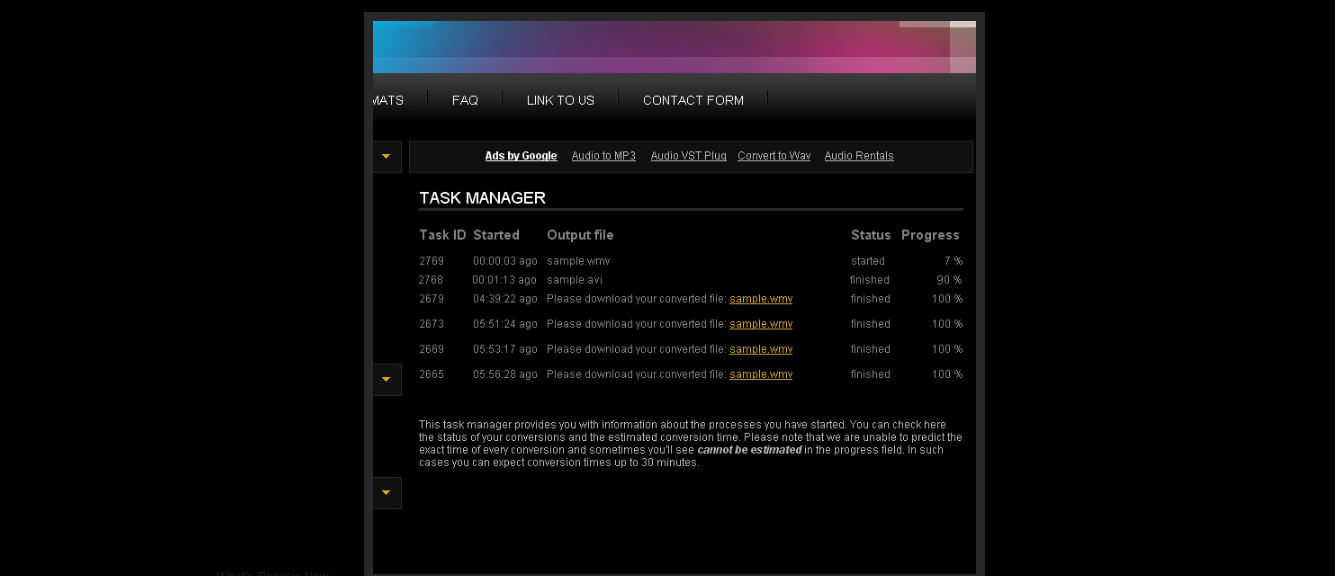Click the Ads by Google link

pyautogui.click(x=521, y=156)
